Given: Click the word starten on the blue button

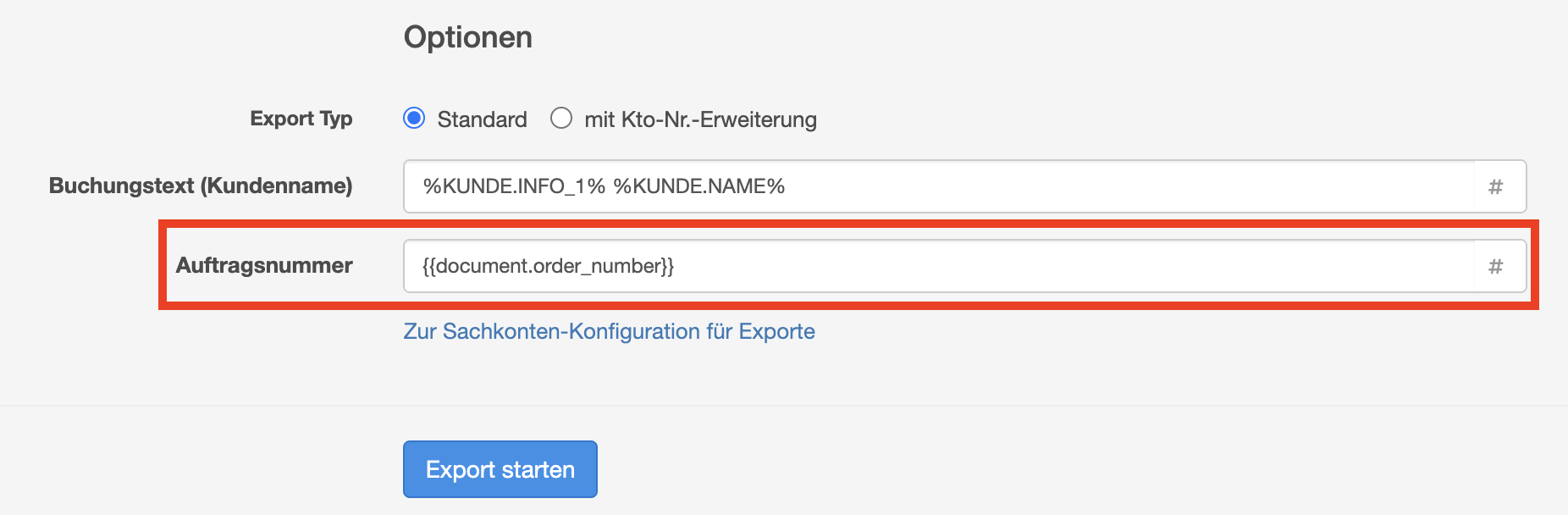Looking at the screenshot, I should [x=538, y=469].
